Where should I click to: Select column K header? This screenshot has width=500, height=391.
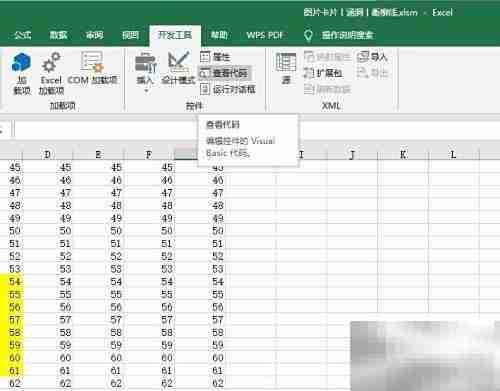403,154
